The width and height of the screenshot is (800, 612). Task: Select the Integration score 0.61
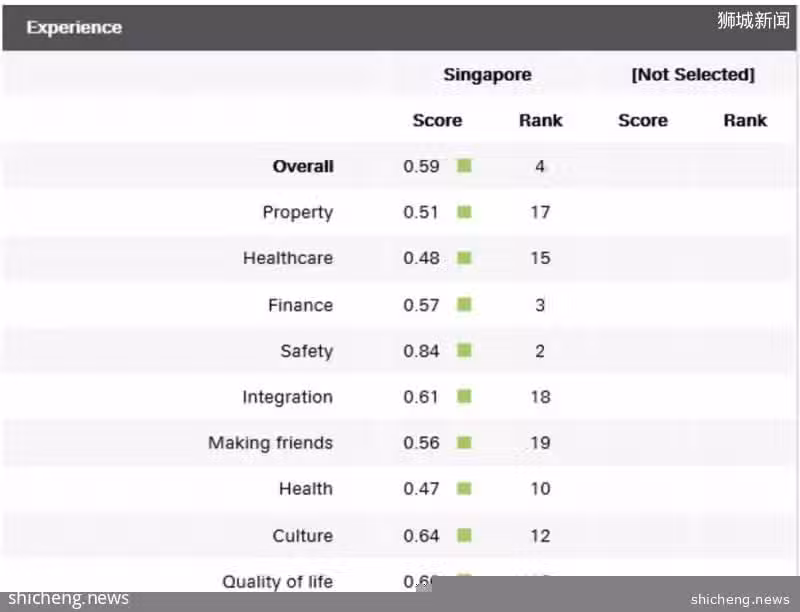(421, 397)
